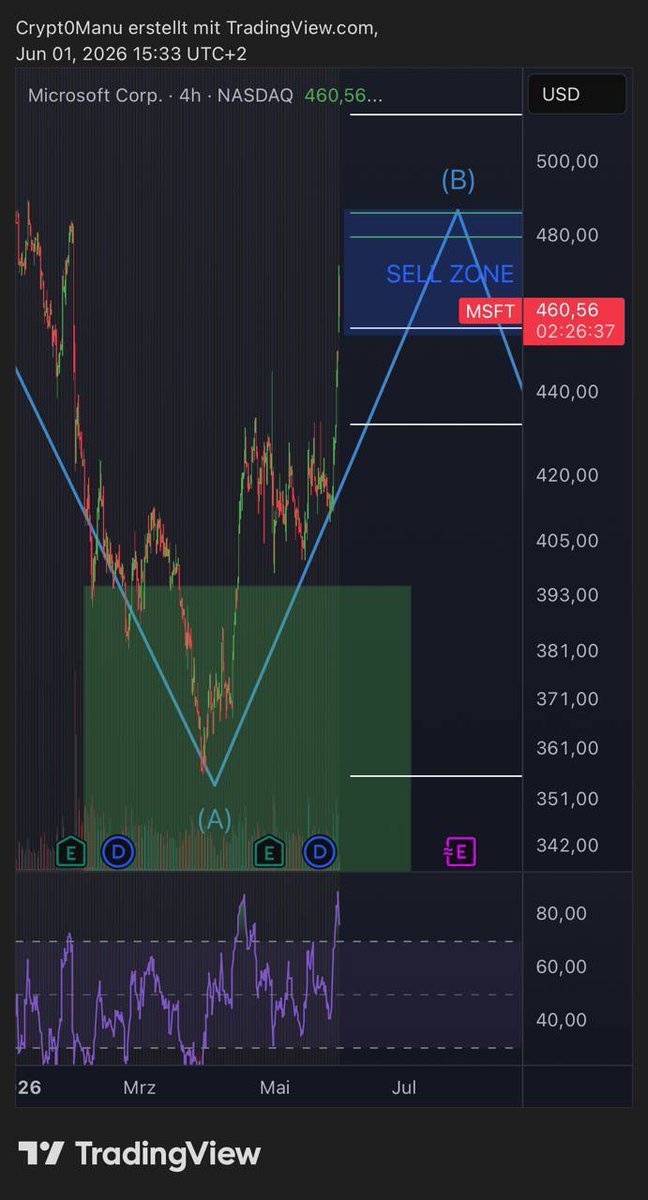Click the magenta upcoming earnings E marker
The height and width of the screenshot is (1200, 648).
460,852
